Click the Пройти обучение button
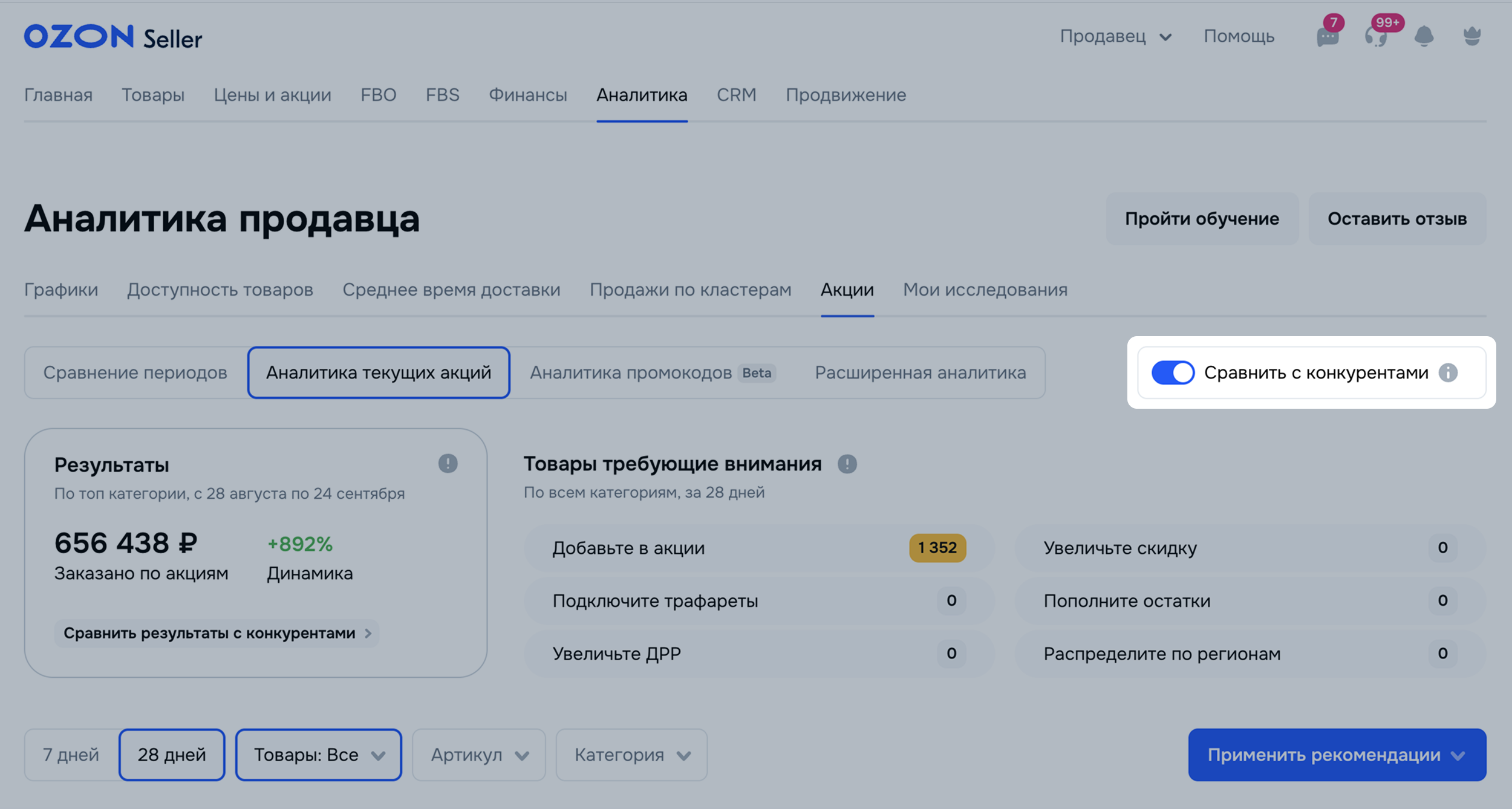This screenshot has height=809, width=1512. (x=1202, y=219)
